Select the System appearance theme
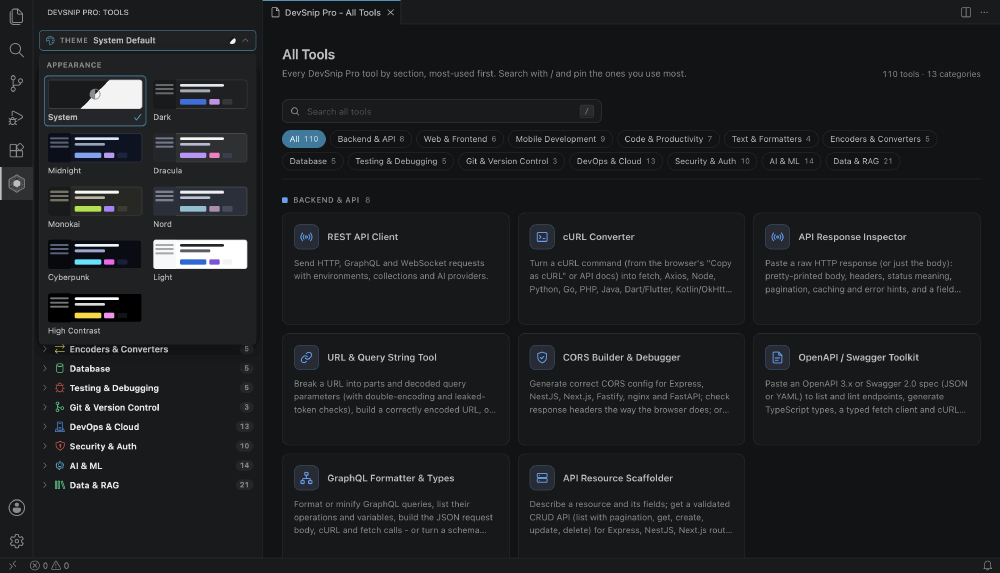This screenshot has width=1000, height=573. (94, 100)
